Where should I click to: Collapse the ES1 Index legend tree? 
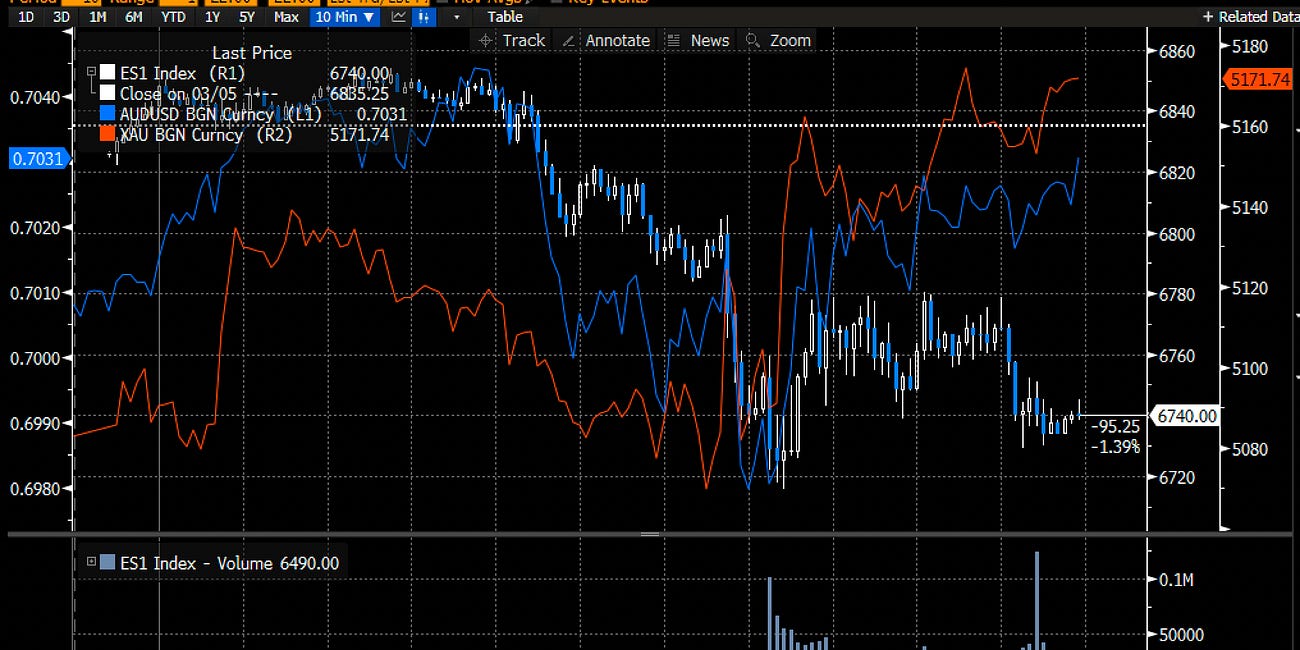pyautogui.click(x=91, y=73)
